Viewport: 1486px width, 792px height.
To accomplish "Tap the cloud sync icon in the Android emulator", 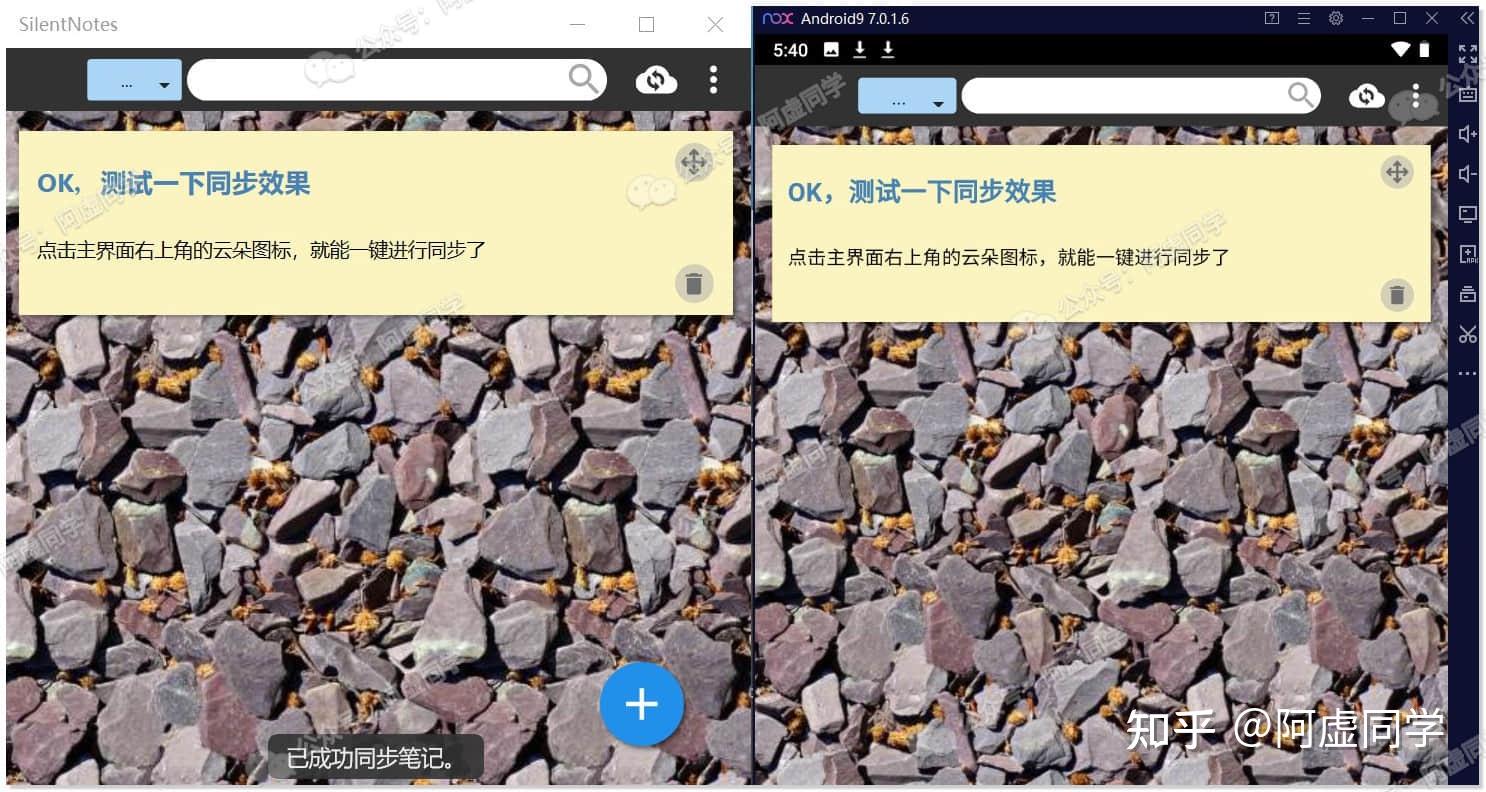I will (x=1366, y=96).
